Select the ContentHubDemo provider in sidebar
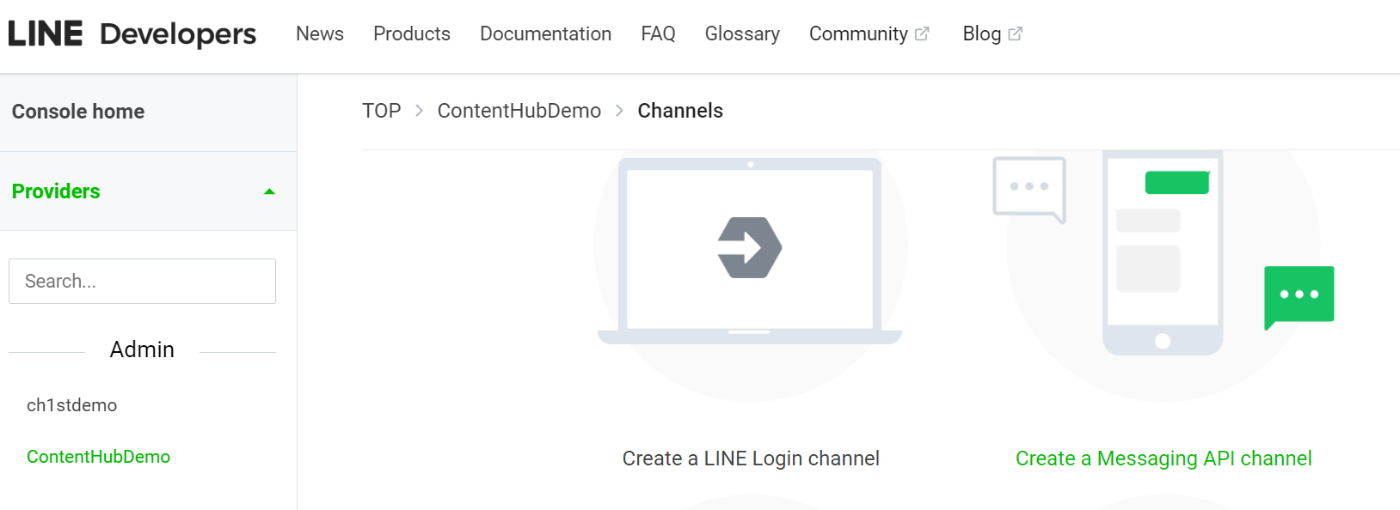This screenshot has width=1400, height=510. tap(99, 457)
